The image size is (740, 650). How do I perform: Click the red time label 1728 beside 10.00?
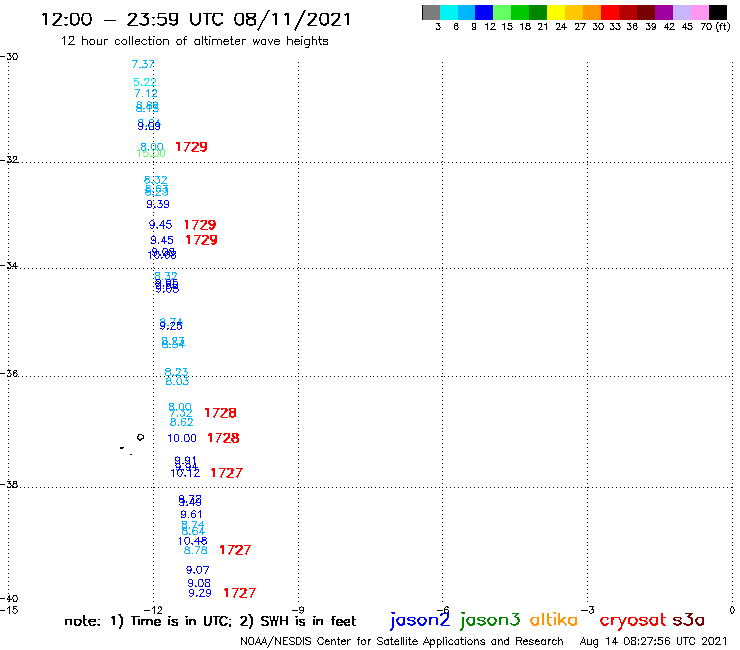223,438
